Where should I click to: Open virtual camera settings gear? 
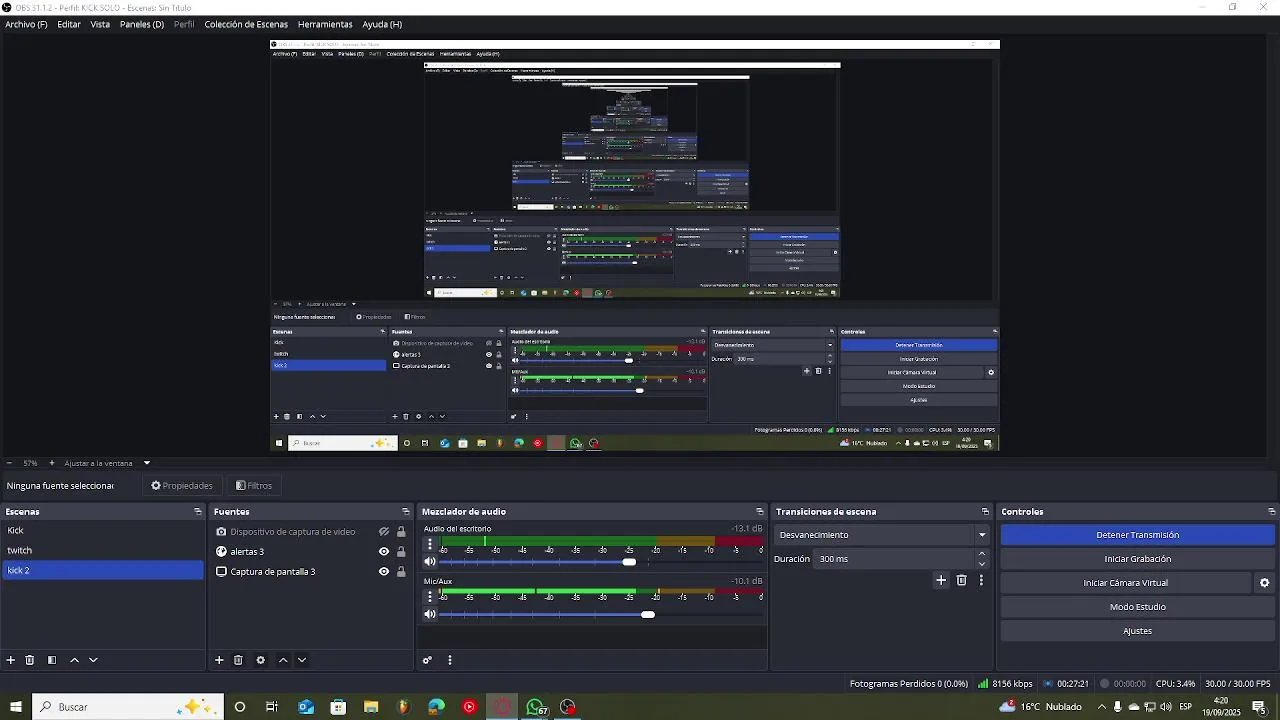[x=1265, y=583]
